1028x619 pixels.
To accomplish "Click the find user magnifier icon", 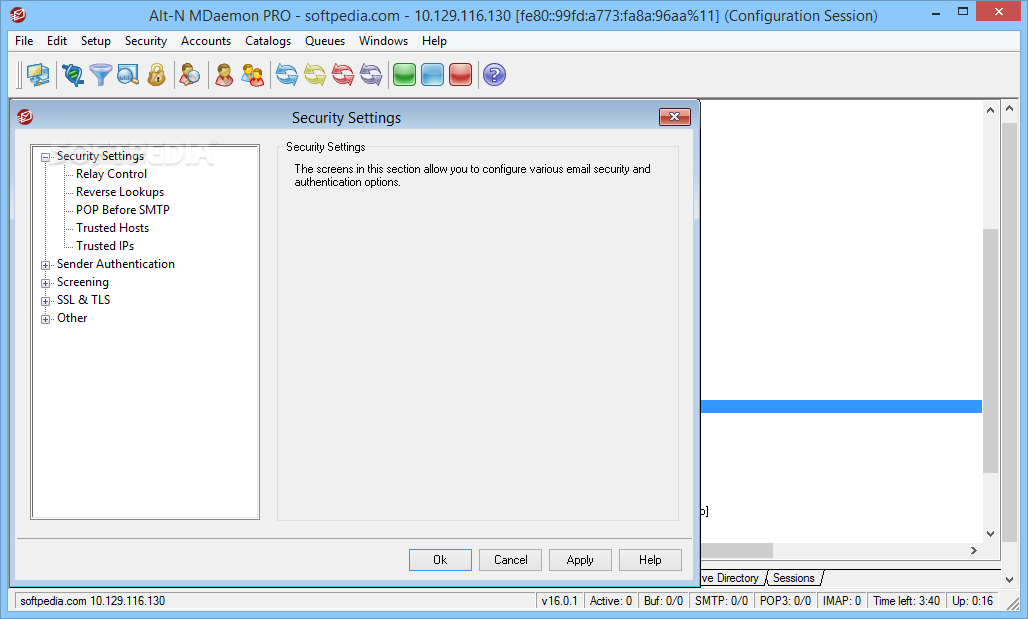I will point(190,75).
